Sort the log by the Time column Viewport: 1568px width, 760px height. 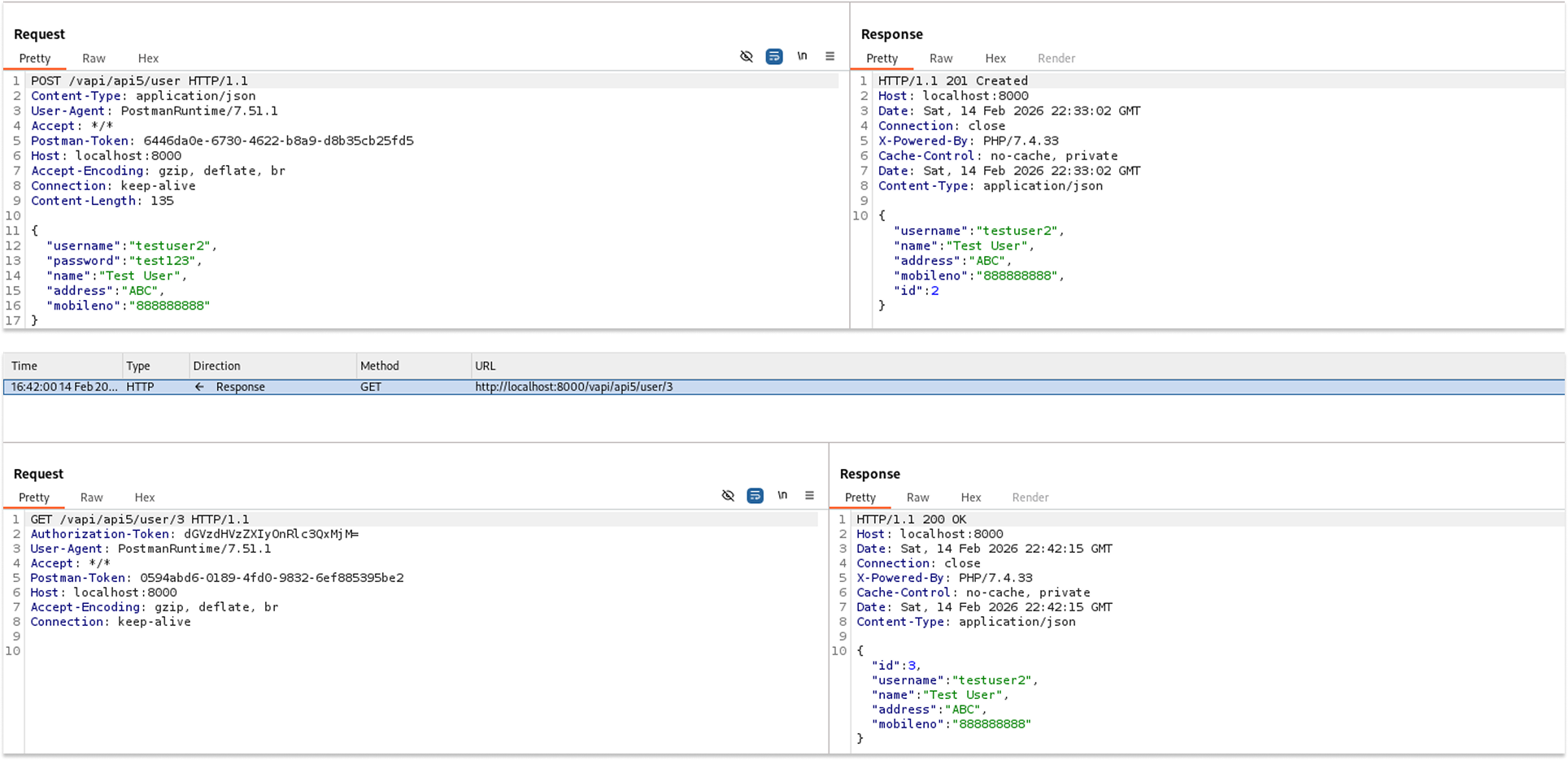[x=24, y=366]
